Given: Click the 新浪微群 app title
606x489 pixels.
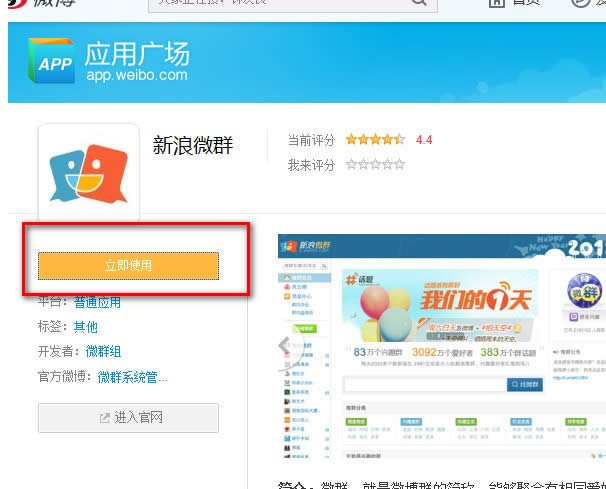Looking at the screenshot, I should [193, 145].
